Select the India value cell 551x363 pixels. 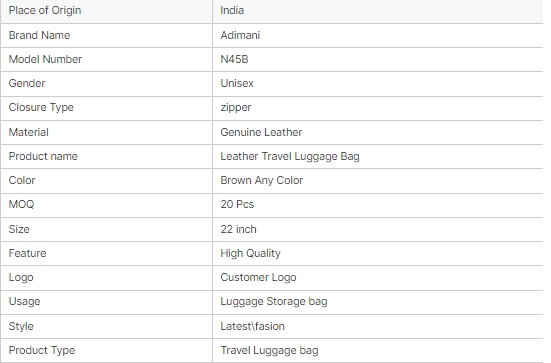[378, 11]
